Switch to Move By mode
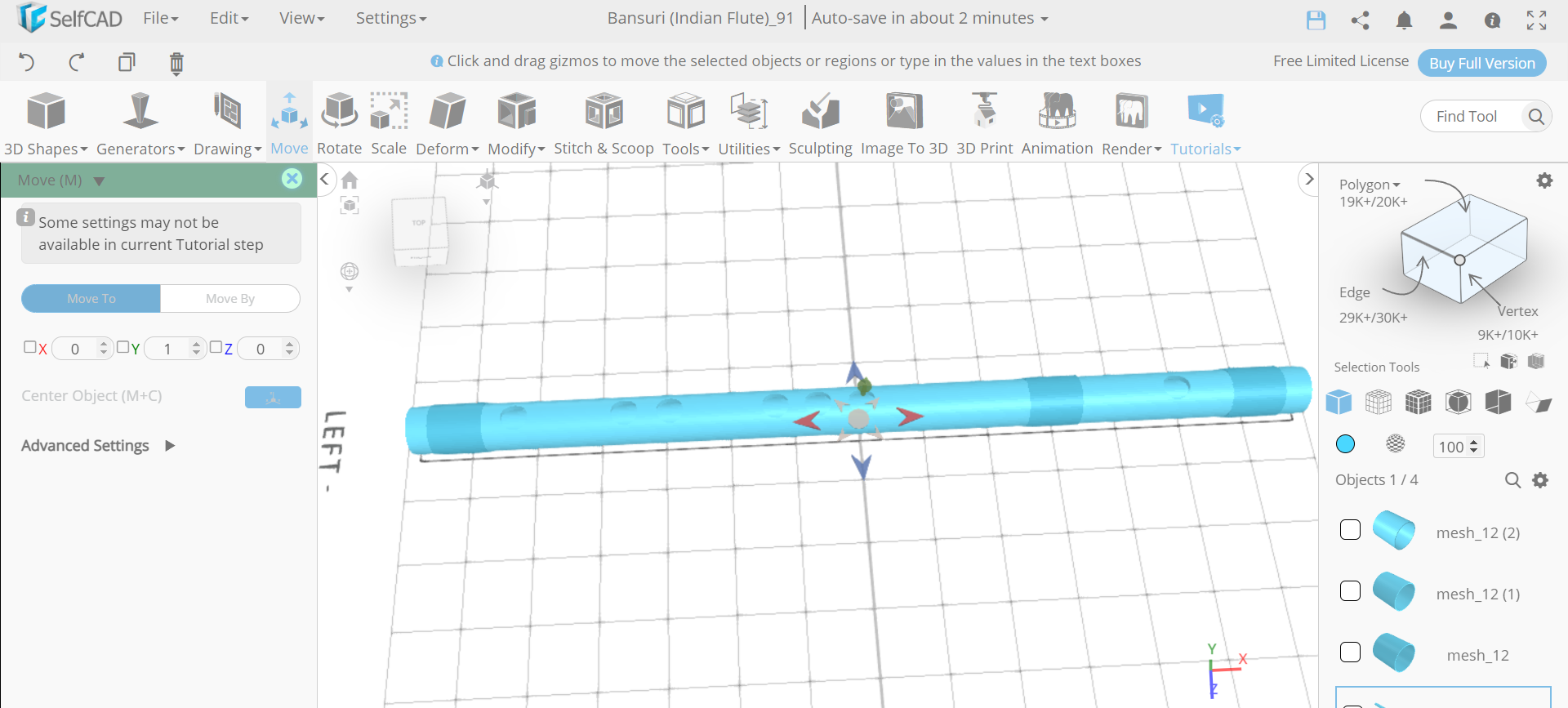1568x708 pixels. coord(230,298)
